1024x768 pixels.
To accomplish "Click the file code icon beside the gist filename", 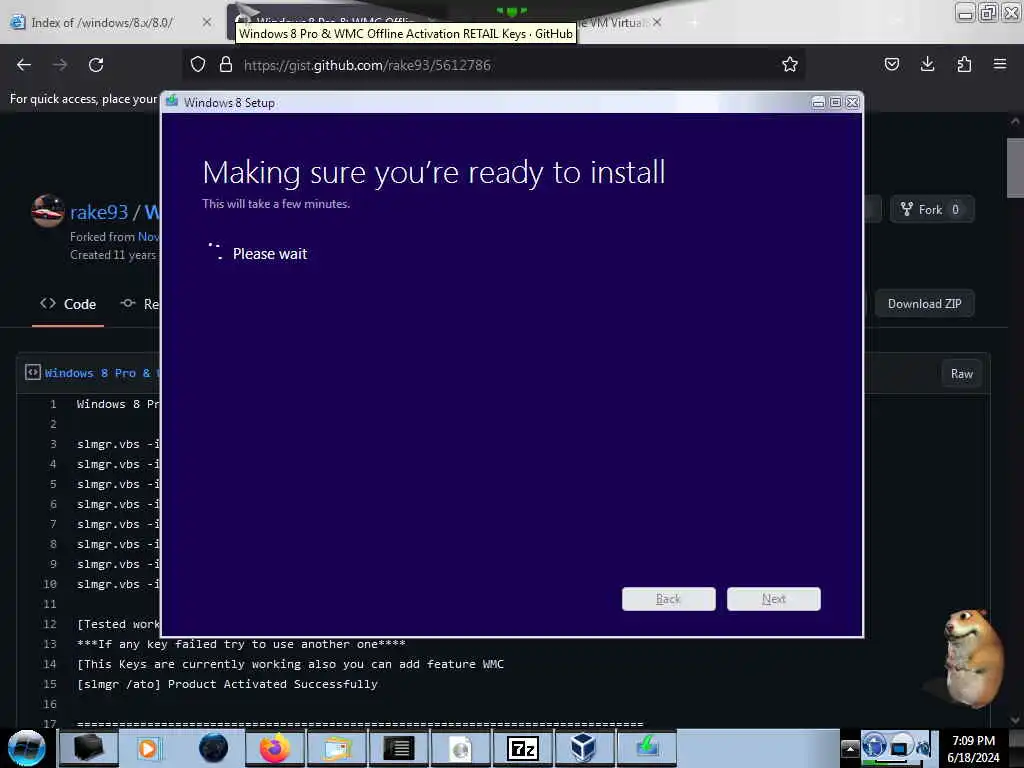I will point(33,372).
